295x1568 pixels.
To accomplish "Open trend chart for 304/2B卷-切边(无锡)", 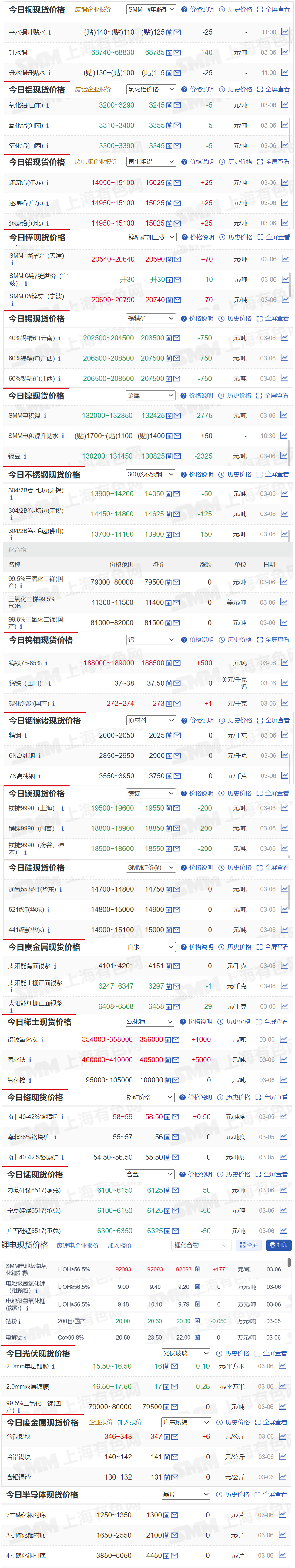I will coord(284,514).
